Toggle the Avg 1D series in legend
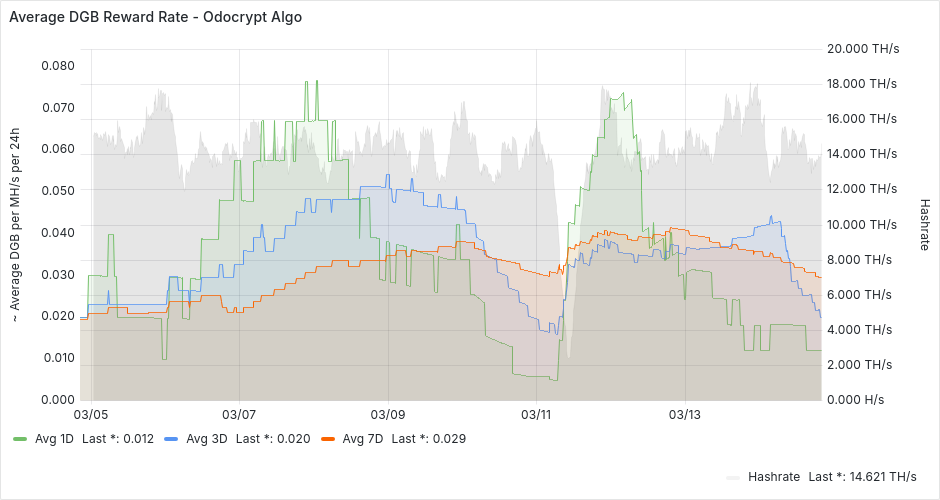 tap(56, 438)
